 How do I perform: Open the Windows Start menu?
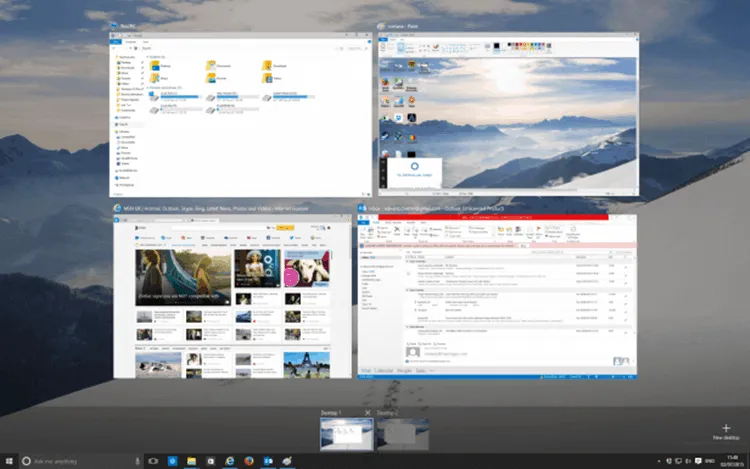tap(9, 461)
